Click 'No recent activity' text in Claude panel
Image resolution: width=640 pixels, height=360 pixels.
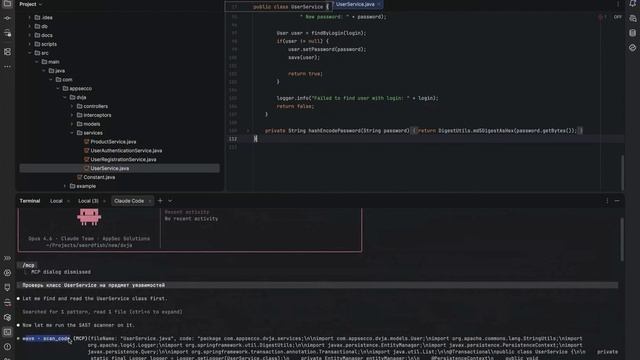pos(191,219)
